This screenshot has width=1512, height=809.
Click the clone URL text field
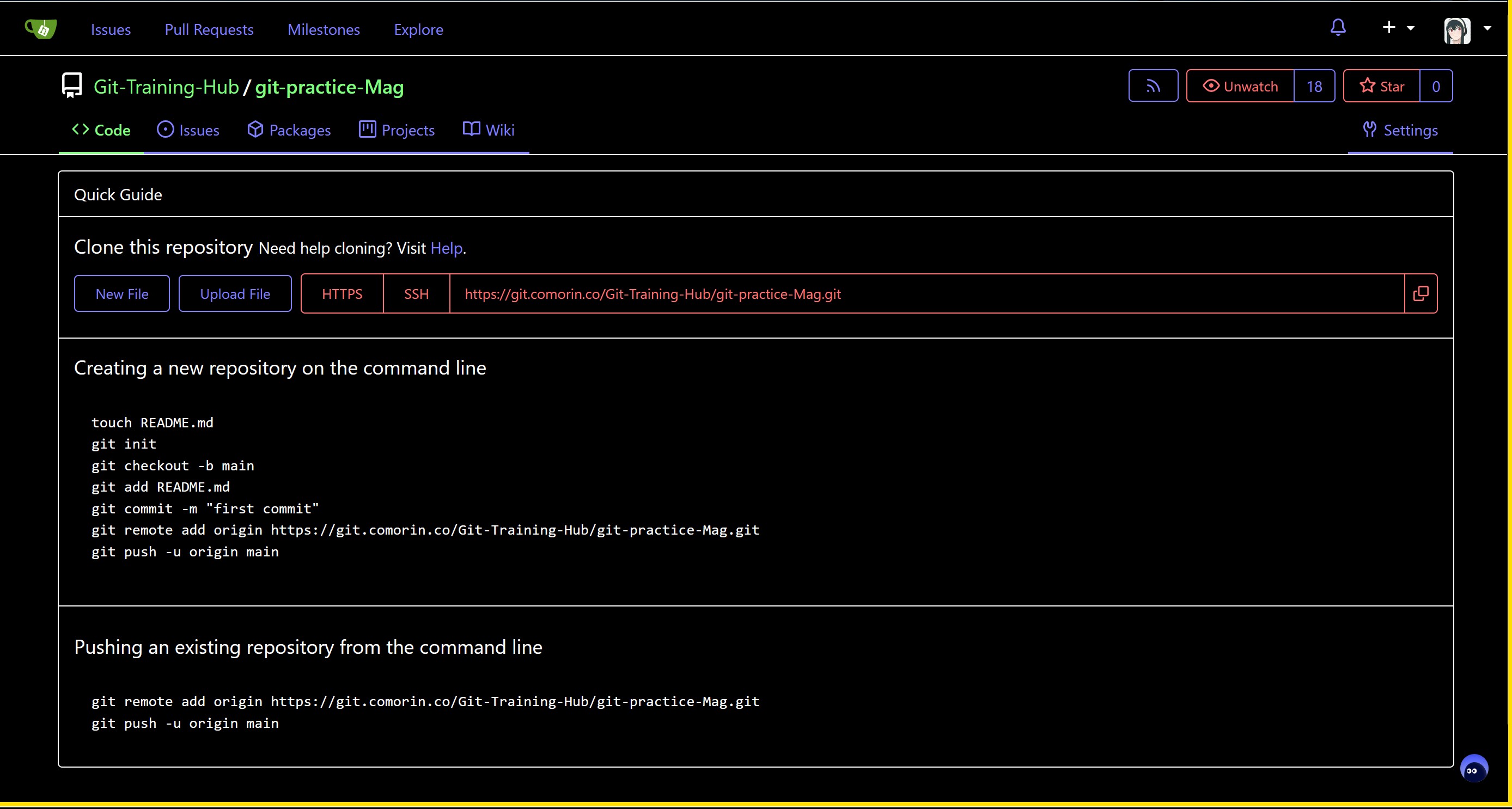click(x=926, y=294)
